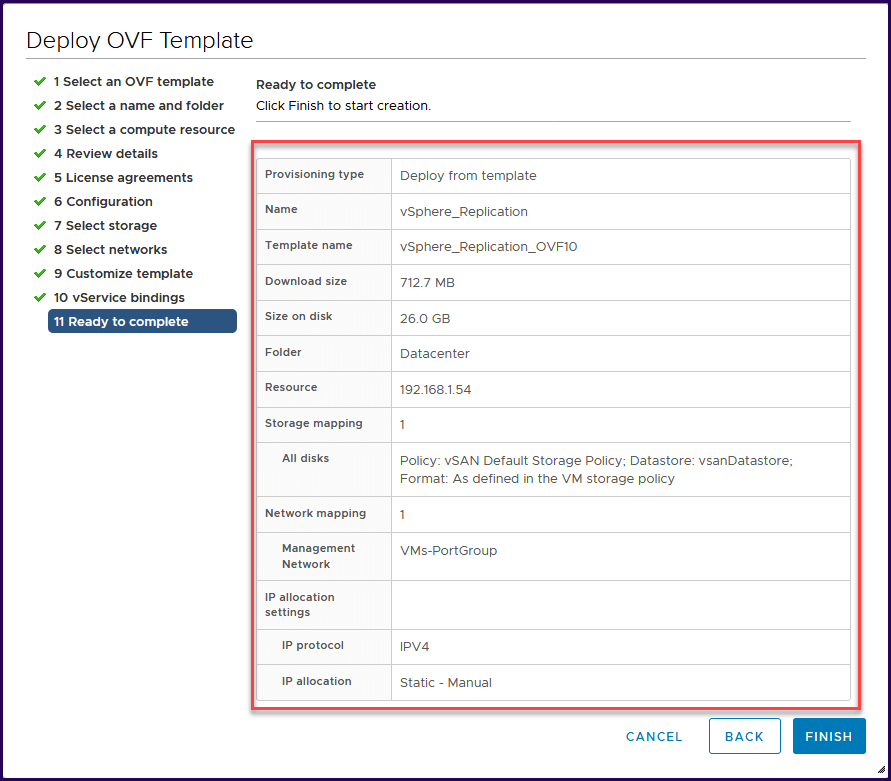Click the 'Management Network' row label
Image resolution: width=891 pixels, height=781 pixels.
[x=318, y=556]
